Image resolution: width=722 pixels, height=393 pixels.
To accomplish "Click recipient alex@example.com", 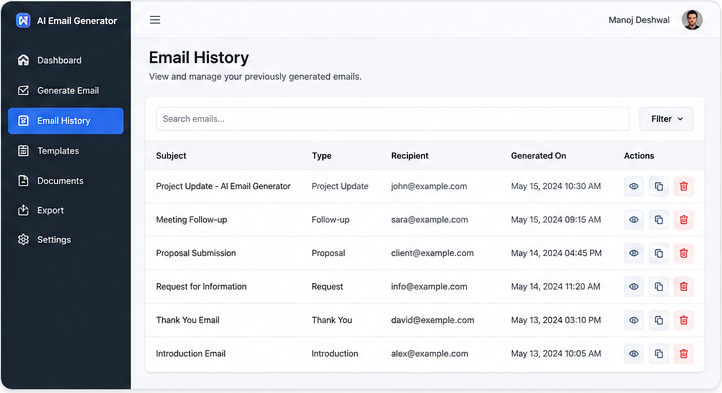I will point(429,353).
